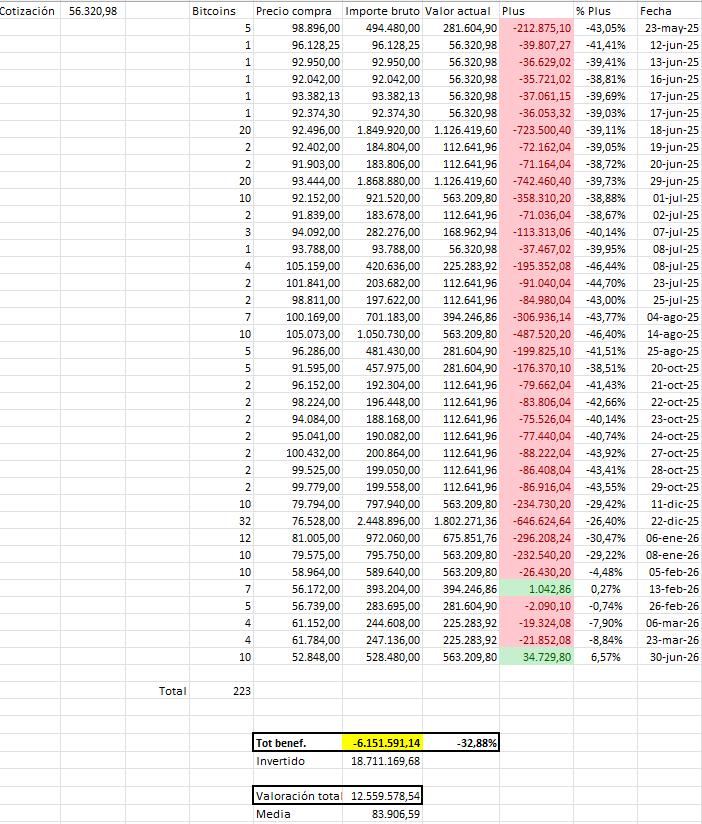Select the Invertido amount 18.711.169,68
Image resolution: width=702 pixels, height=824 pixels.
click(x=383, y=761)
